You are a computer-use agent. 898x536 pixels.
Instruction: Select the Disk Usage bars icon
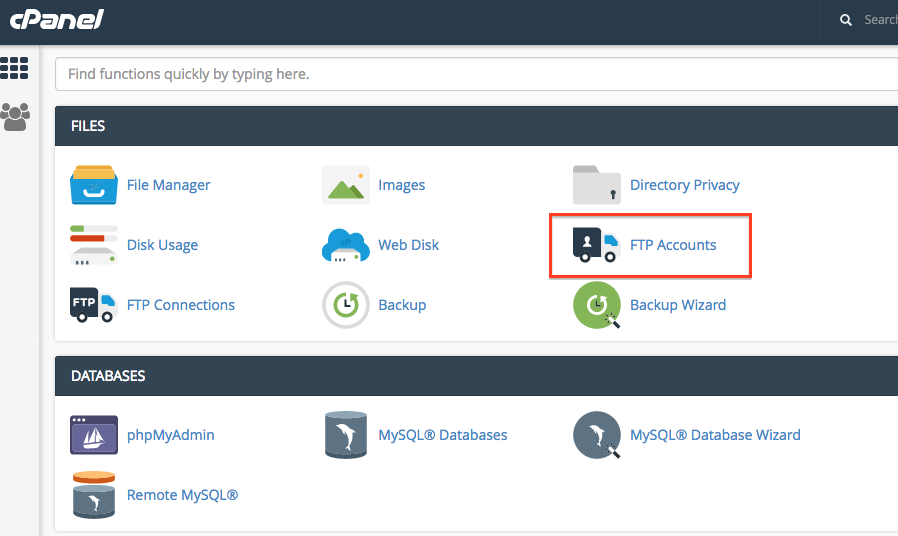(94, 245)
